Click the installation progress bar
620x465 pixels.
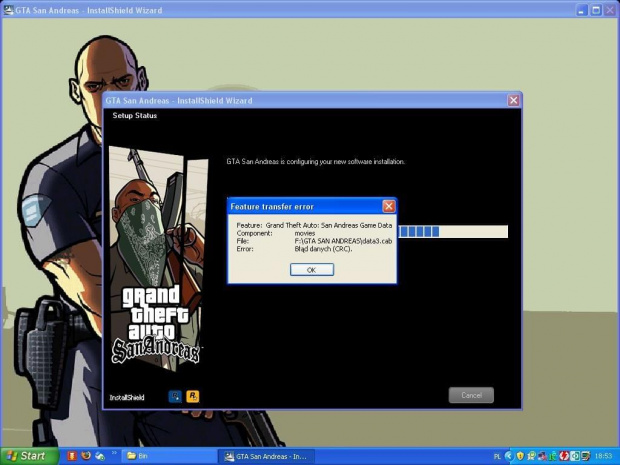tap(453, 232)
